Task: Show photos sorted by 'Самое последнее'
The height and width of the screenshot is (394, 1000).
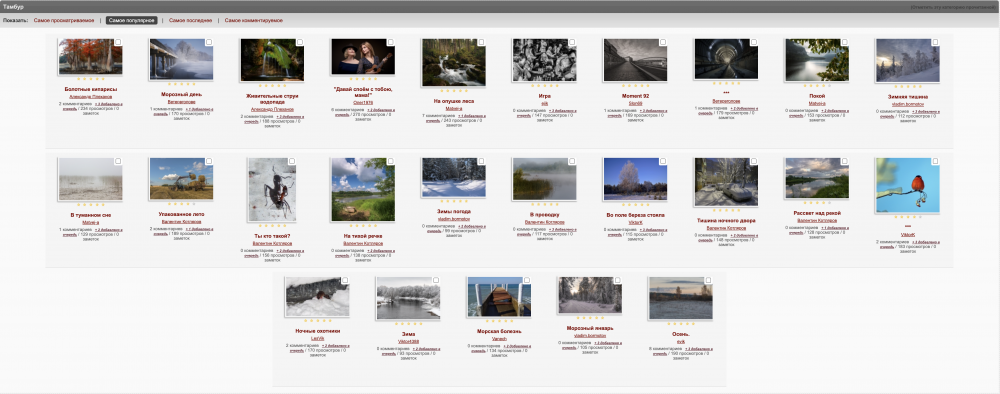Action: [x=190, y=20]
